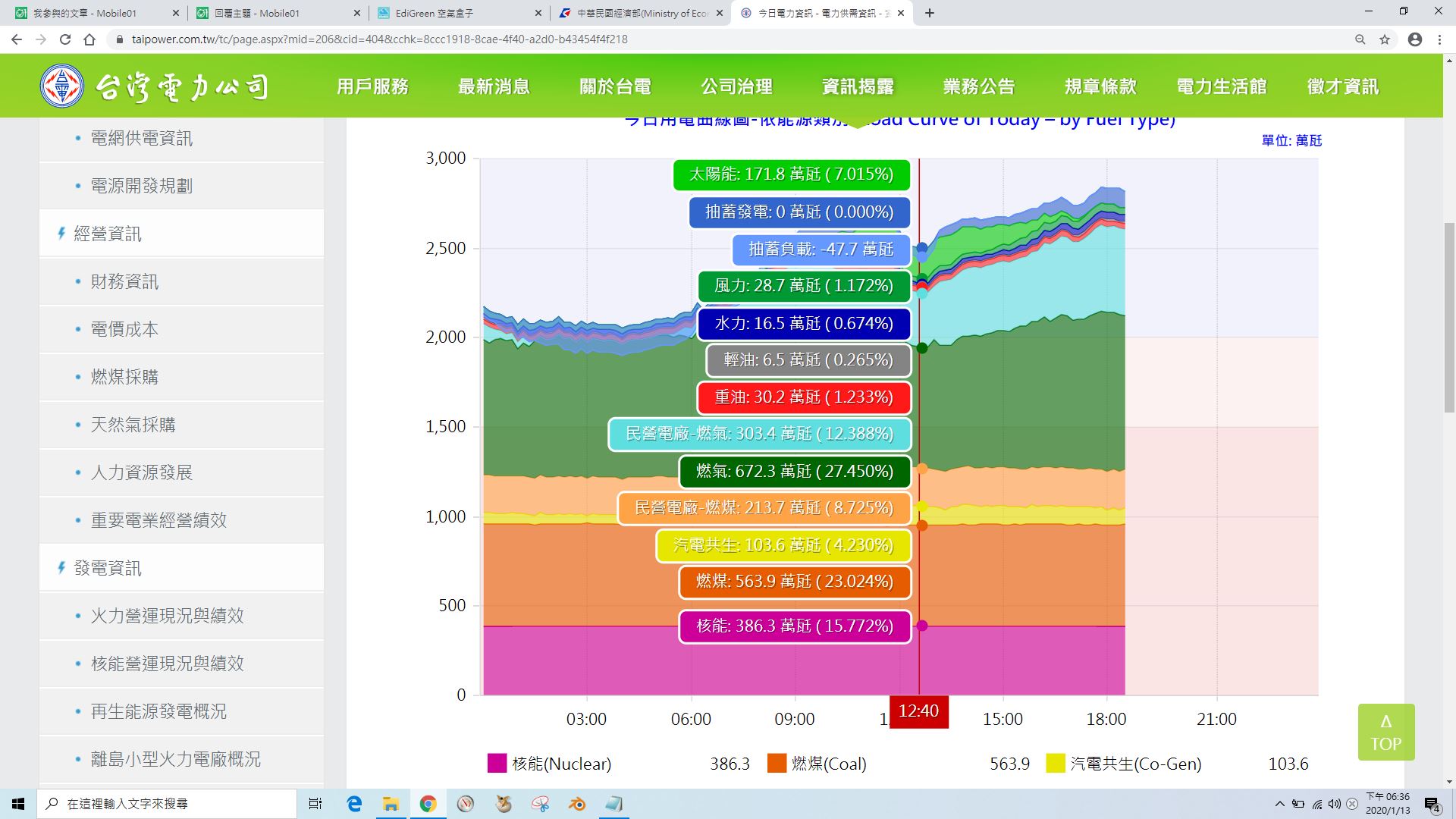The image size is (1456, 819).
Task: Open Chrome three-dot menu
Action: [1439, 39]
